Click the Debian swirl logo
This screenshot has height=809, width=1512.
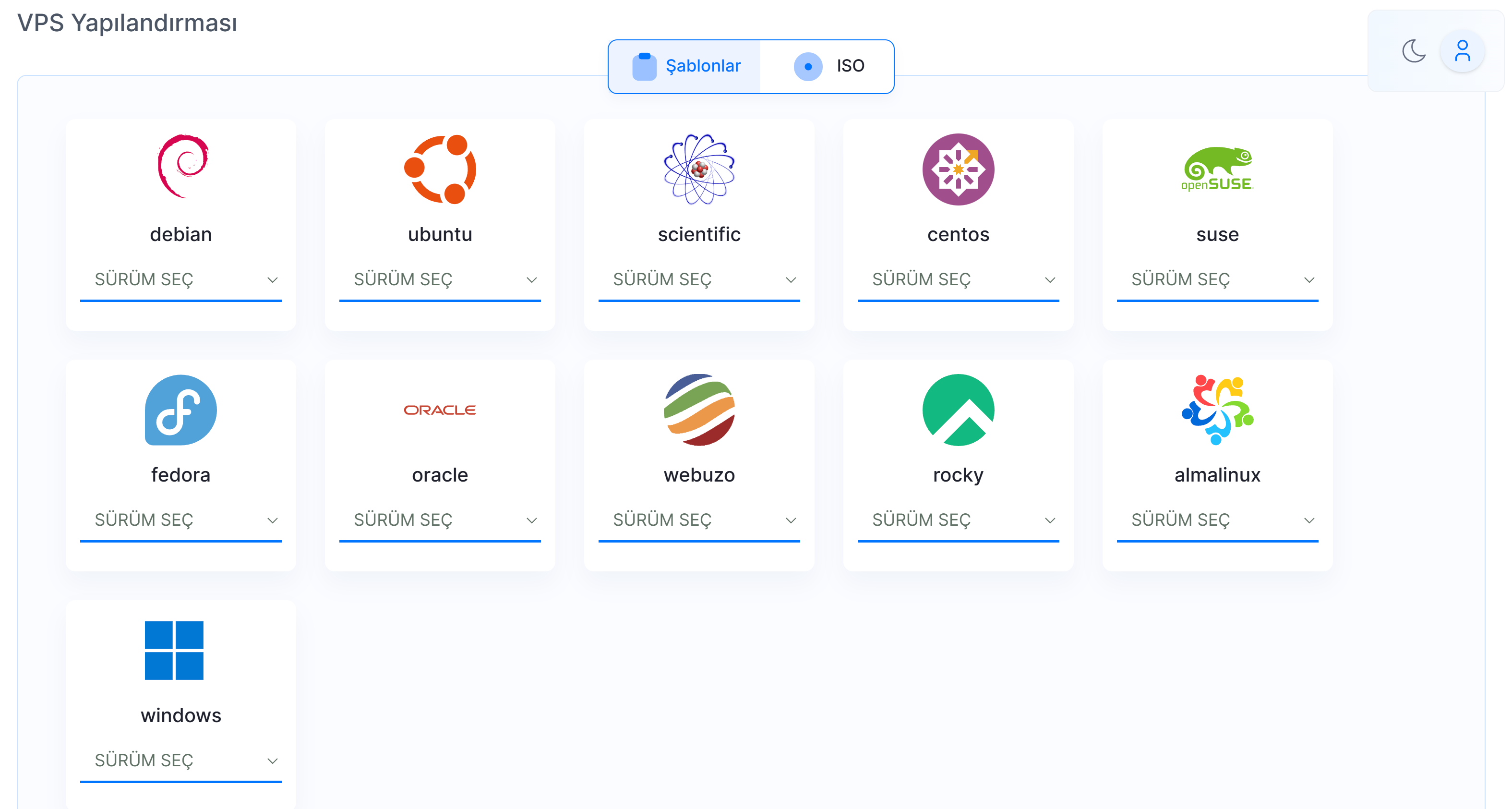coord(182,167)
